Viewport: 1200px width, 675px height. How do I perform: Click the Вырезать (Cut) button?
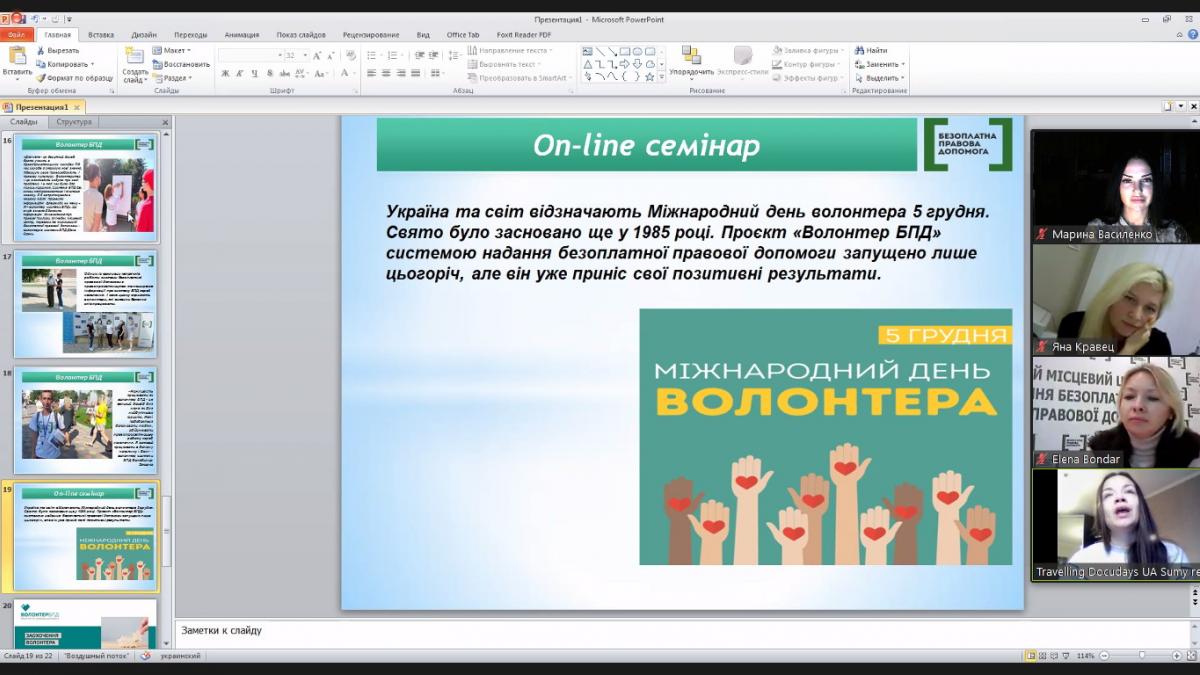(58, 50)
